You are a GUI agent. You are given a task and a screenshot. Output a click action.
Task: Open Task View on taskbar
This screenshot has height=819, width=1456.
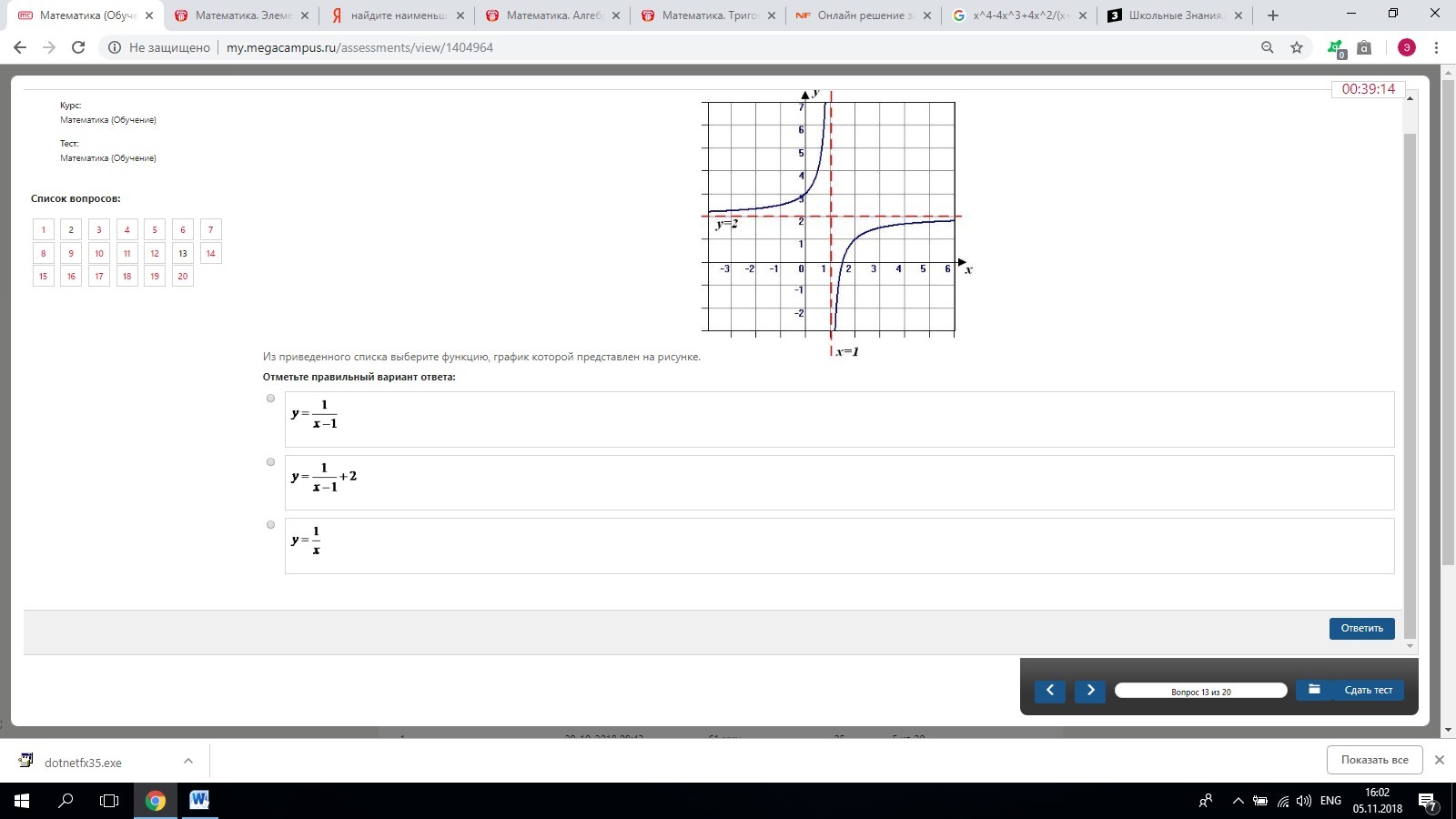tap(109, 801)
